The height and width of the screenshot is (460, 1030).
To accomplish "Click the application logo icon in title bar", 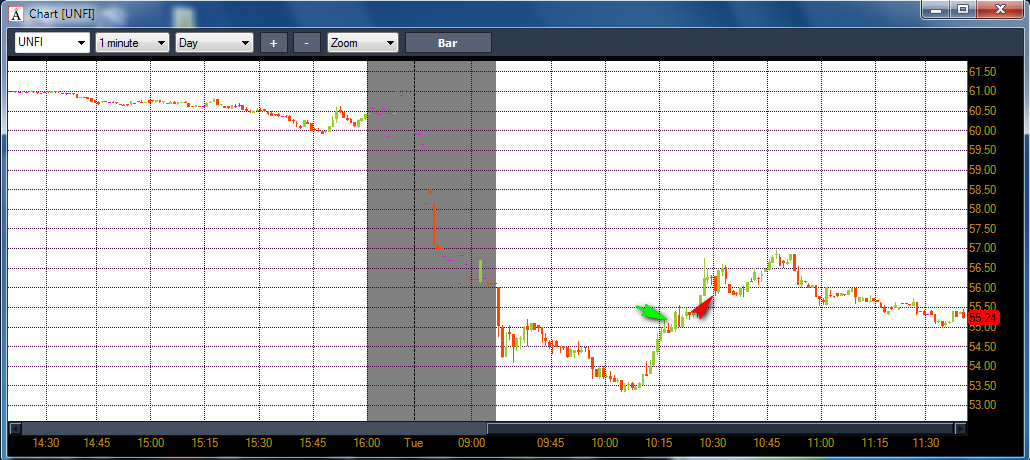I will pos(15,12).
